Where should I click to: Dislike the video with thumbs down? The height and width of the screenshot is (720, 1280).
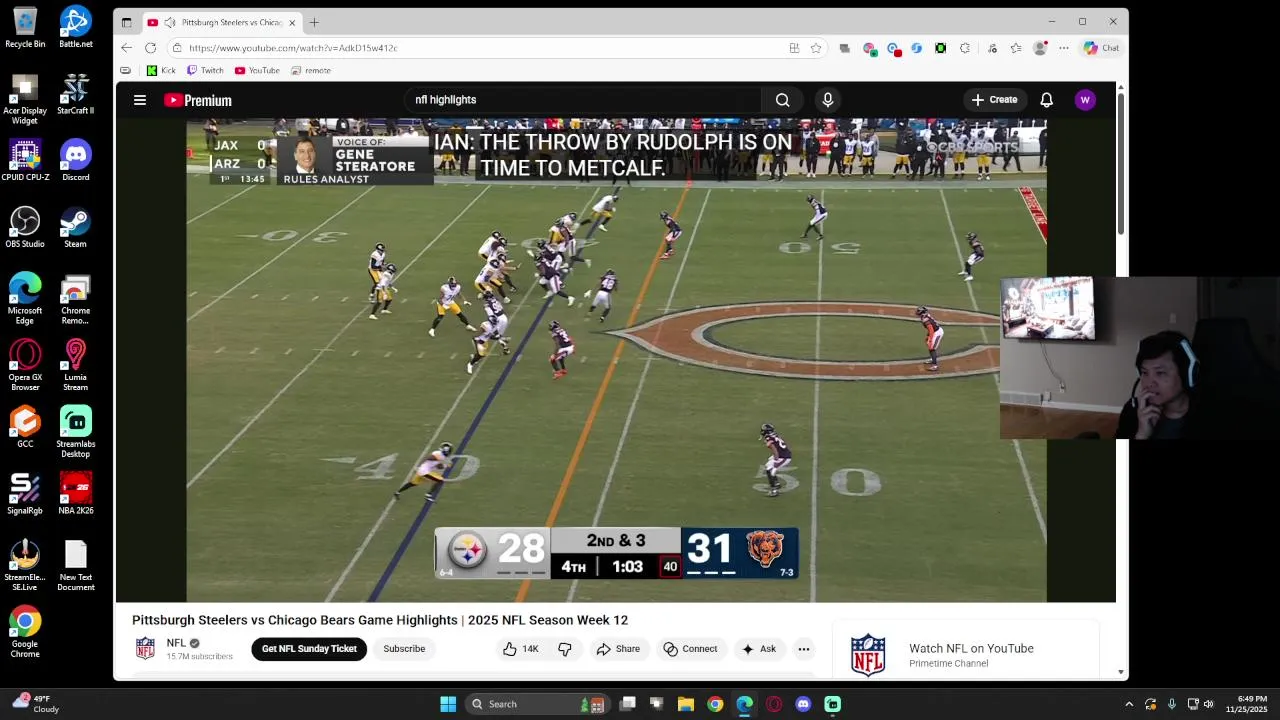(x=565, y=649)
